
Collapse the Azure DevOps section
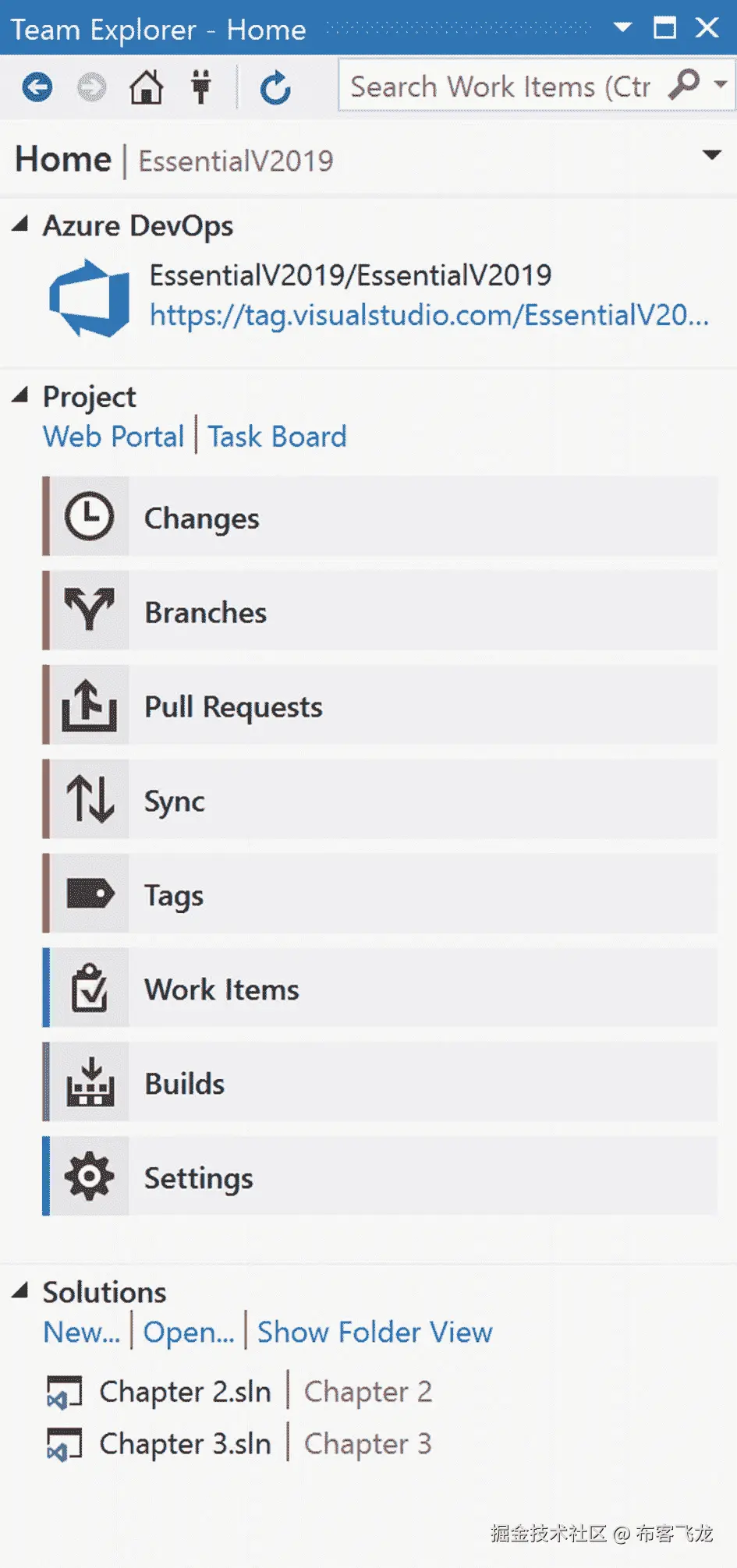coord(20,225)
